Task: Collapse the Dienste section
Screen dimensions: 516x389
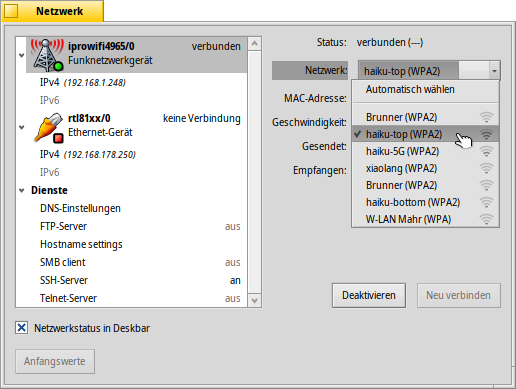Action: pos(22,191)
